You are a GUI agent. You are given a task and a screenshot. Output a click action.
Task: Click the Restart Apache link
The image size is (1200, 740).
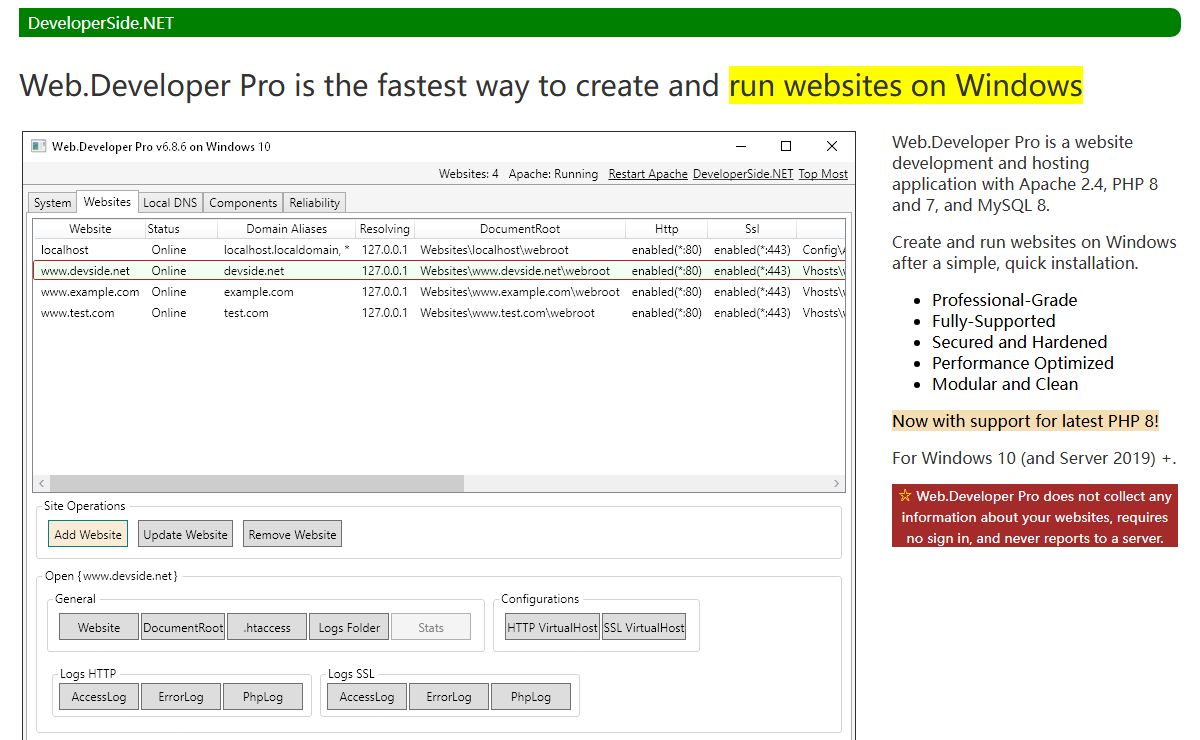(x=648, y=174)
